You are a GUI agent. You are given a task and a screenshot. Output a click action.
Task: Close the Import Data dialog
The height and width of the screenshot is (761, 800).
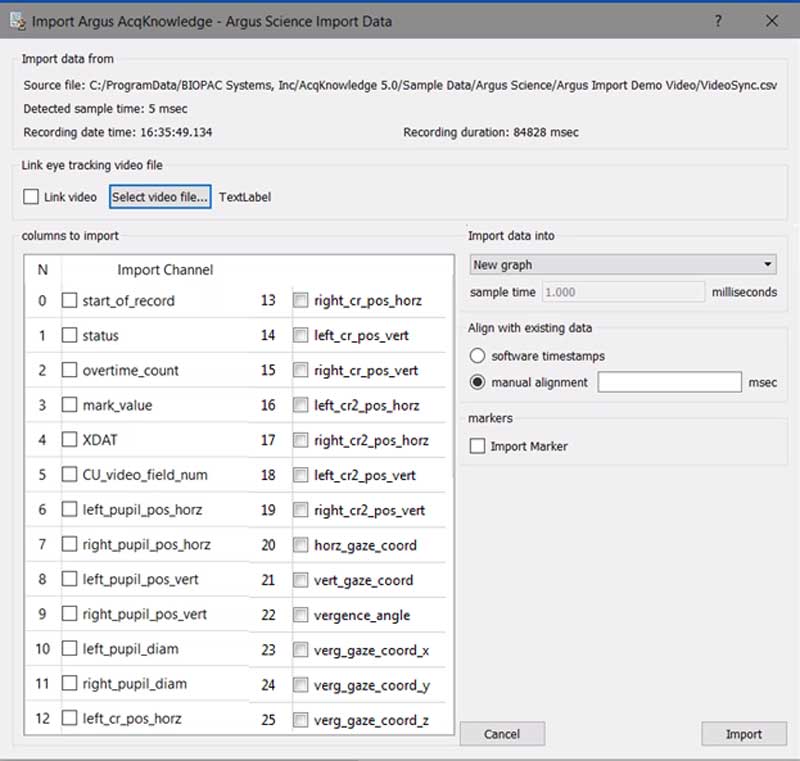coord(771,20)
